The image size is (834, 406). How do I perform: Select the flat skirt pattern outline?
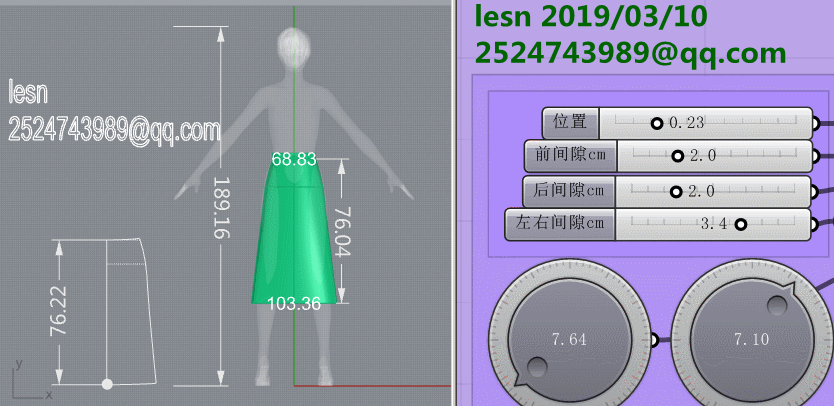pyautogui.click(x=131, y=311)
